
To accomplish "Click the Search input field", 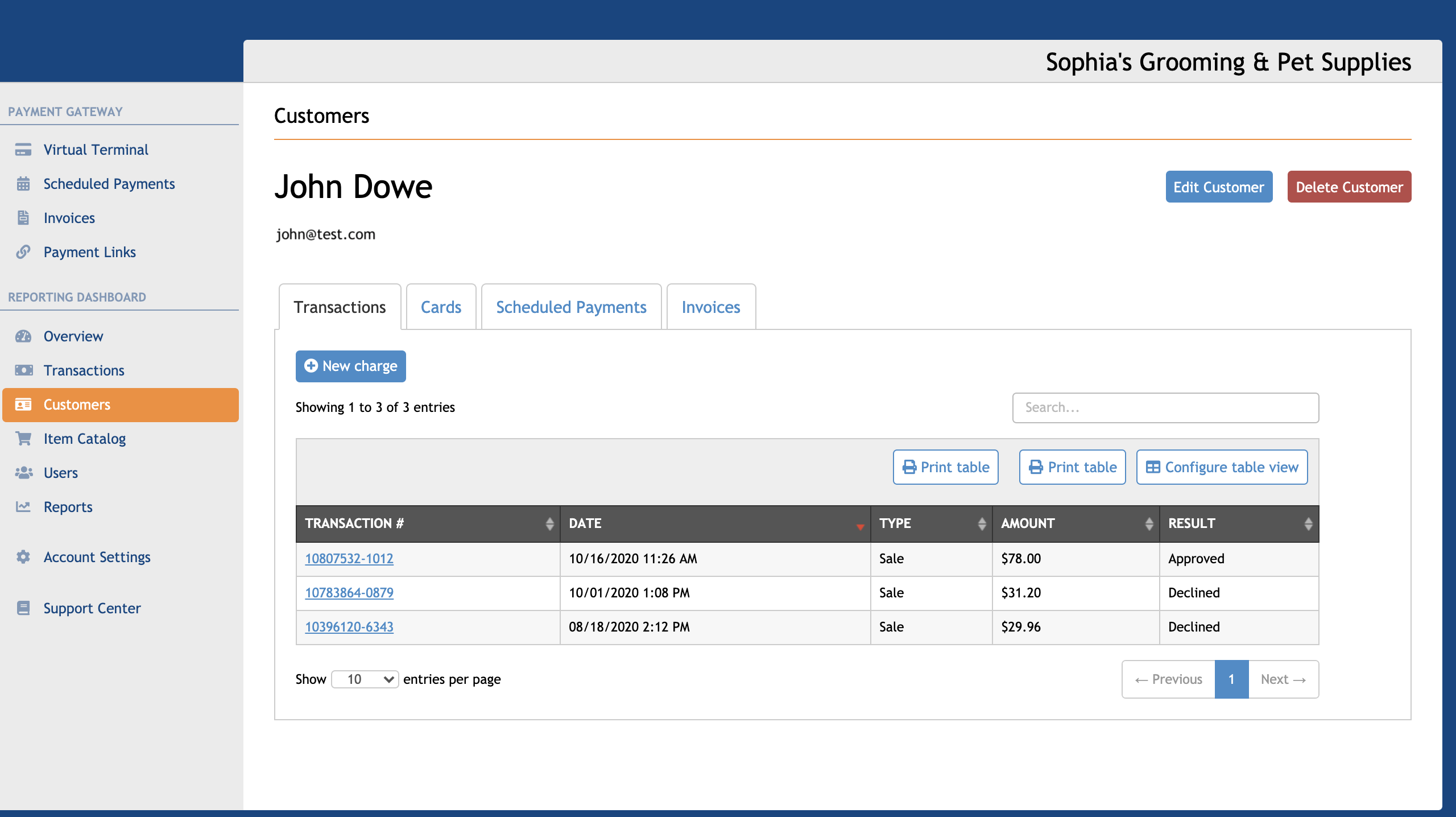I will 1166,407.
